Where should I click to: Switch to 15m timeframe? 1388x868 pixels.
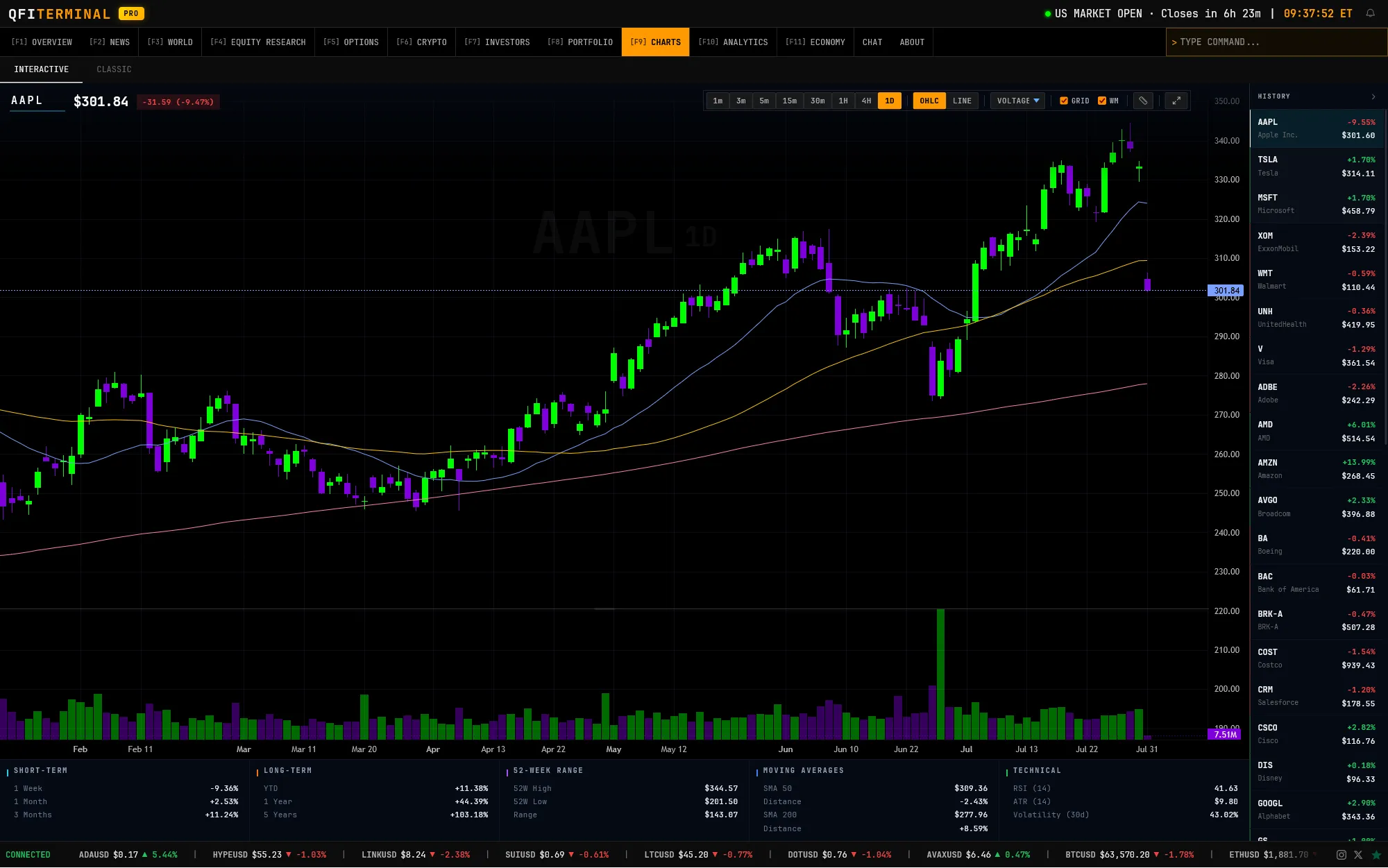coord(790,101)
